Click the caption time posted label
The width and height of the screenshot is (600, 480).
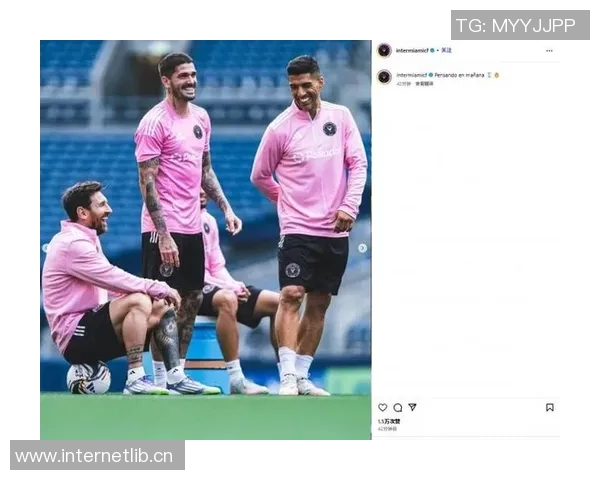pos(403,83)
